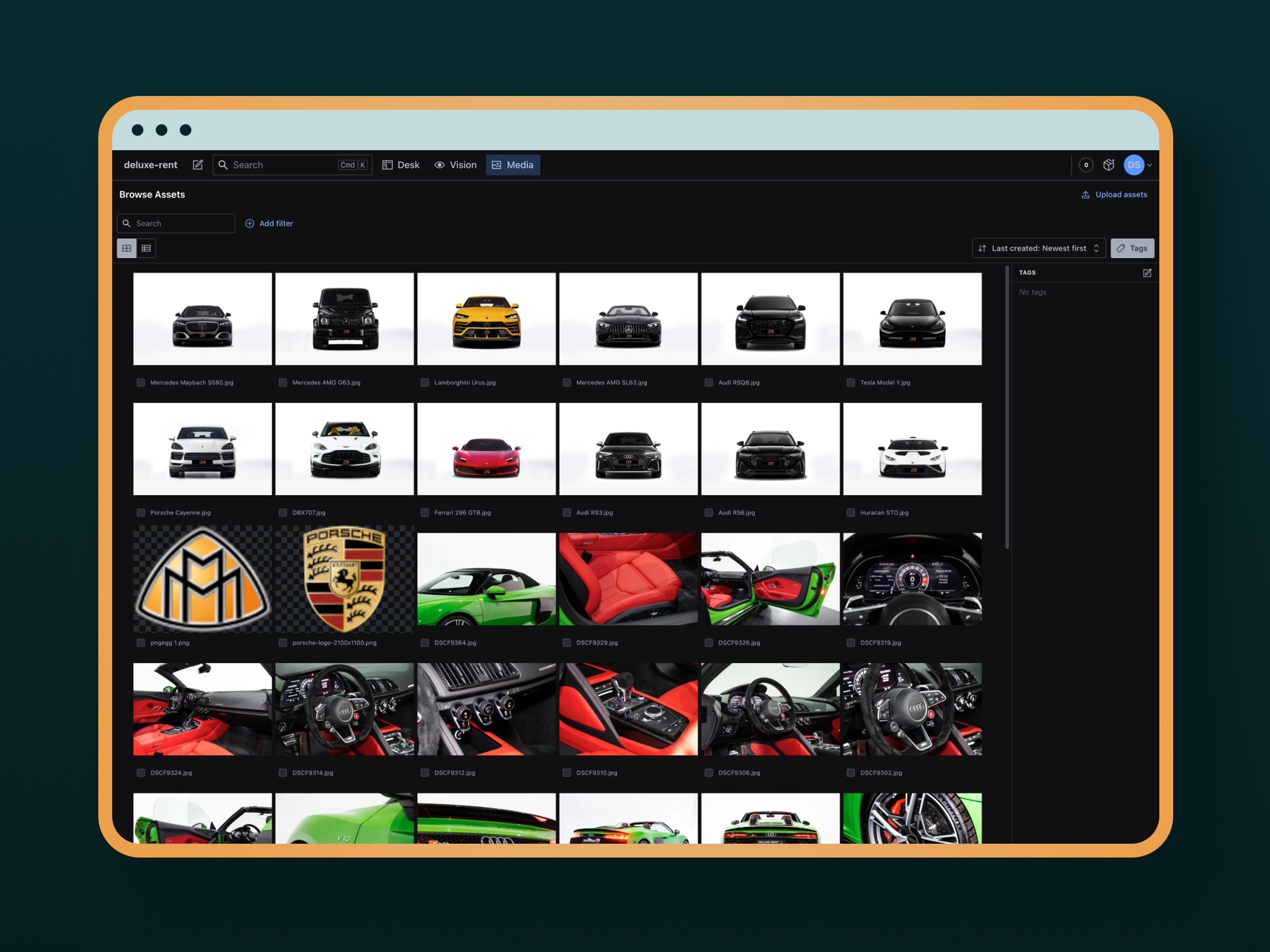Image resolution: width=1270 pixels, height=952 pixels.
Task: Open the Mercedes Maybach S580 thumbnail
Action: (202, 318)
